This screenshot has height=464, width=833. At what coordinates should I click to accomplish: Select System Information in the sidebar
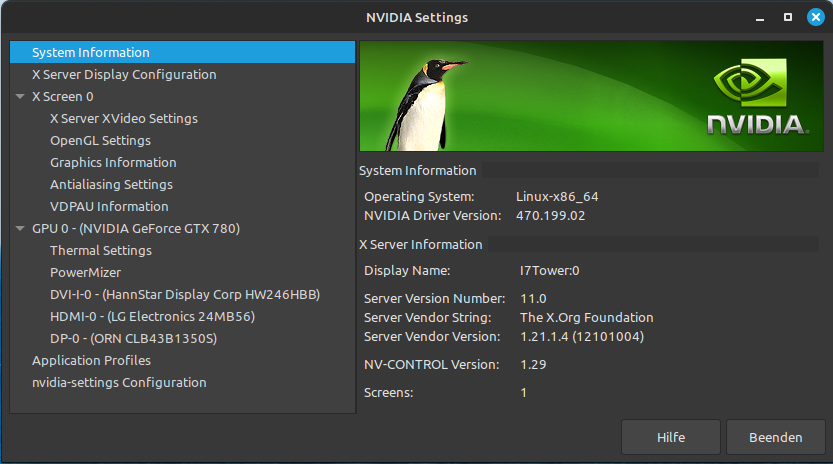pos(182,52)
